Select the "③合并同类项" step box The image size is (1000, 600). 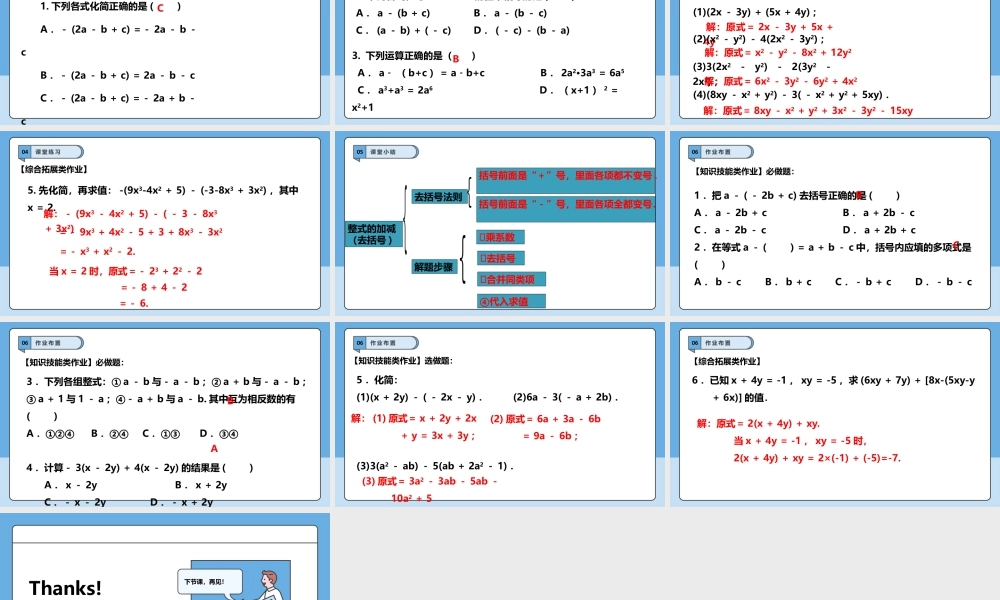point(510,278)
